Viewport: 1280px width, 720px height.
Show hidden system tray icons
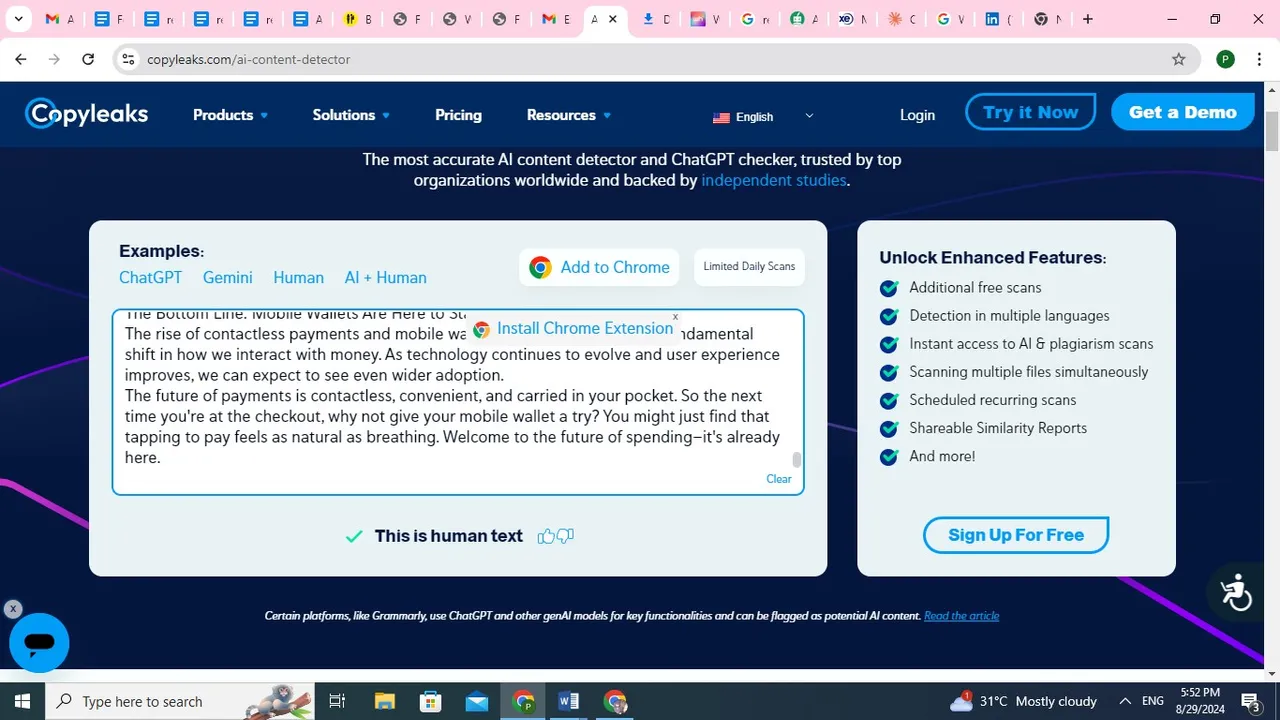click(1125, 701)
